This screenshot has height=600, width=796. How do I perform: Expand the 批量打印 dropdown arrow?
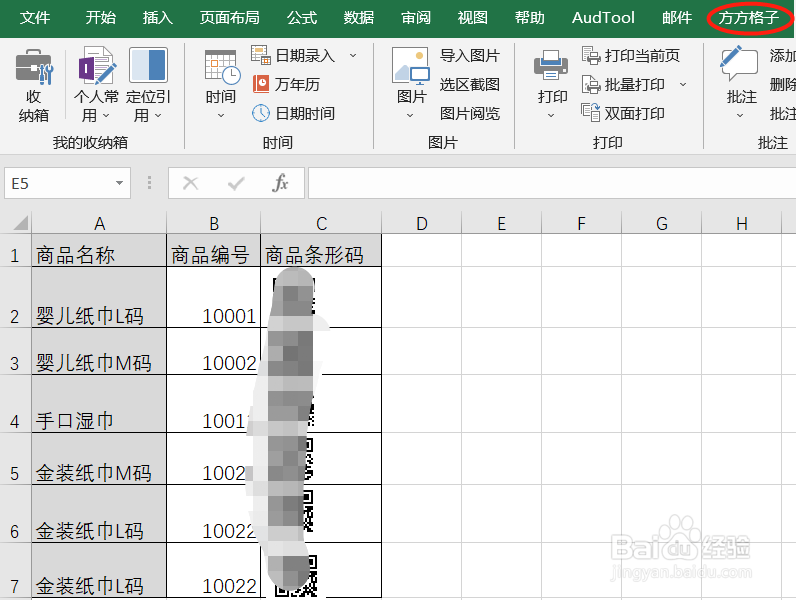683,84
